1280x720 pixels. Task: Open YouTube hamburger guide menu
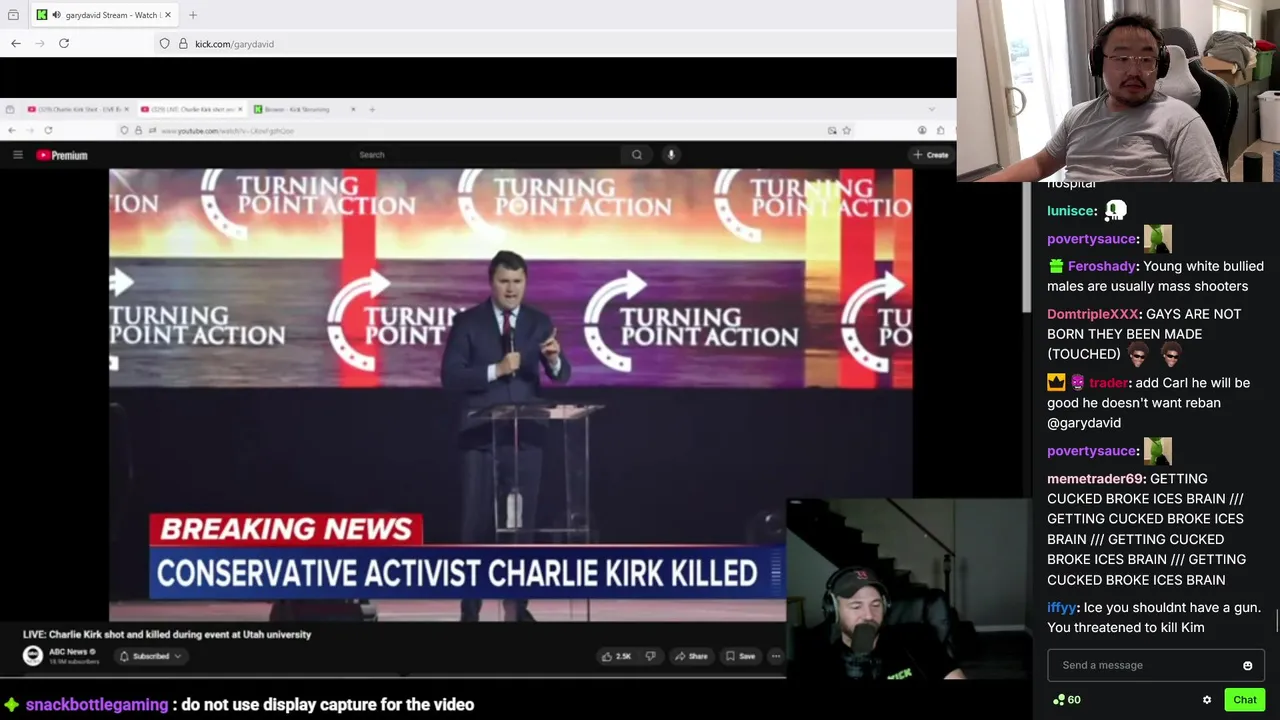17,155
